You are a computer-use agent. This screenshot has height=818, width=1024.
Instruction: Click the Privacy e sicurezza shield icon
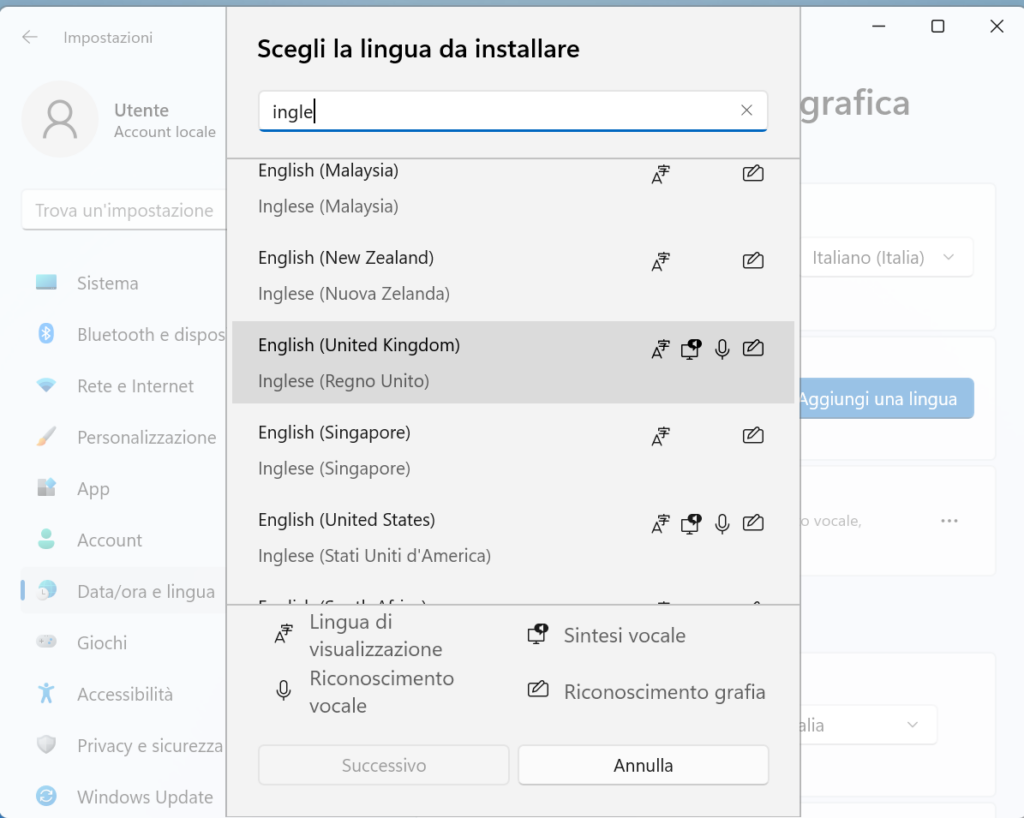point(46,745)
